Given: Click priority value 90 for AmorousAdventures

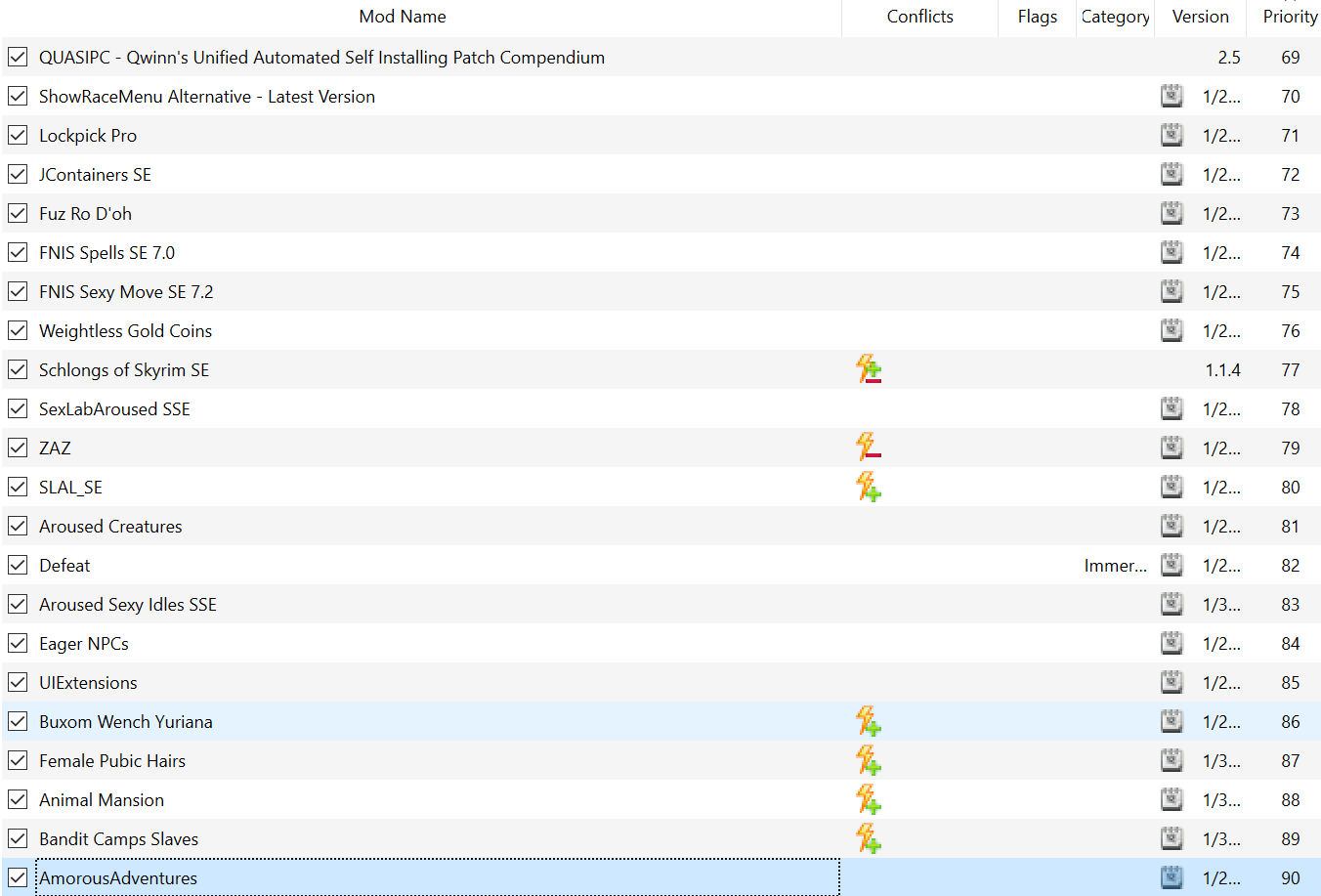Looking at the screenshot, I should pyautogui.click(x=1291, y=878).
